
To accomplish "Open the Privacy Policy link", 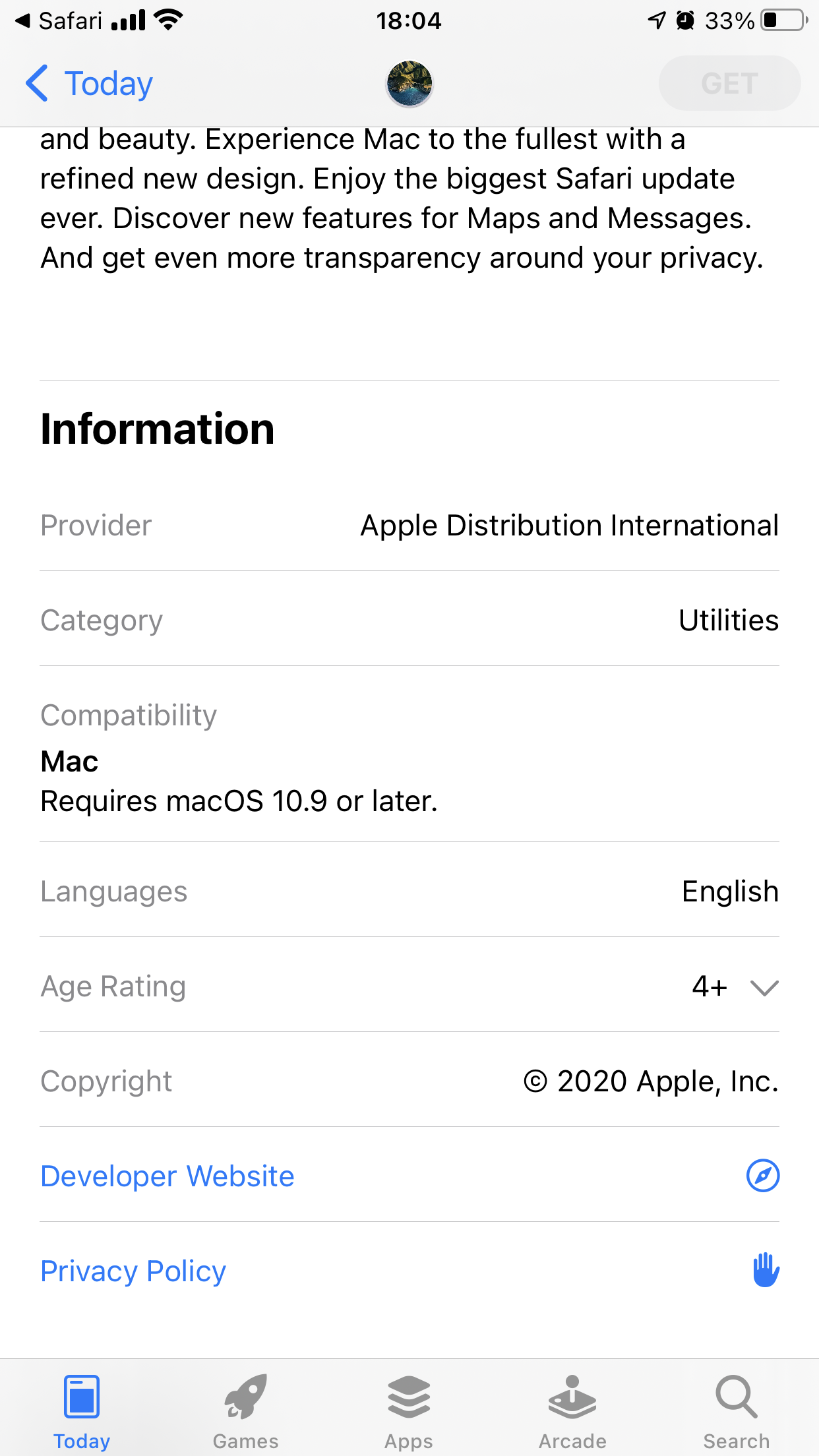I will [x=133, y=1271].
